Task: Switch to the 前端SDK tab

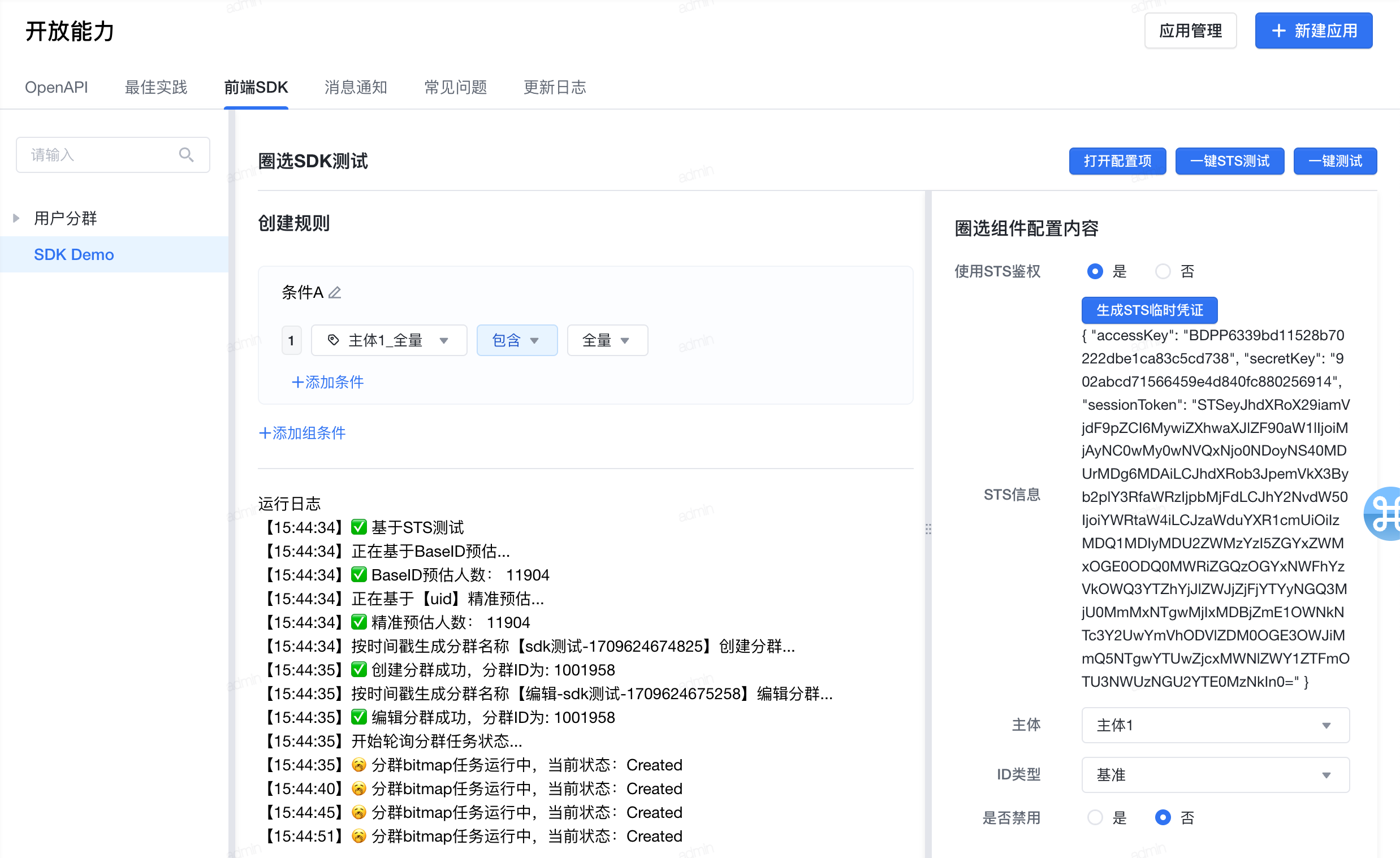Action: coord(256,88)
